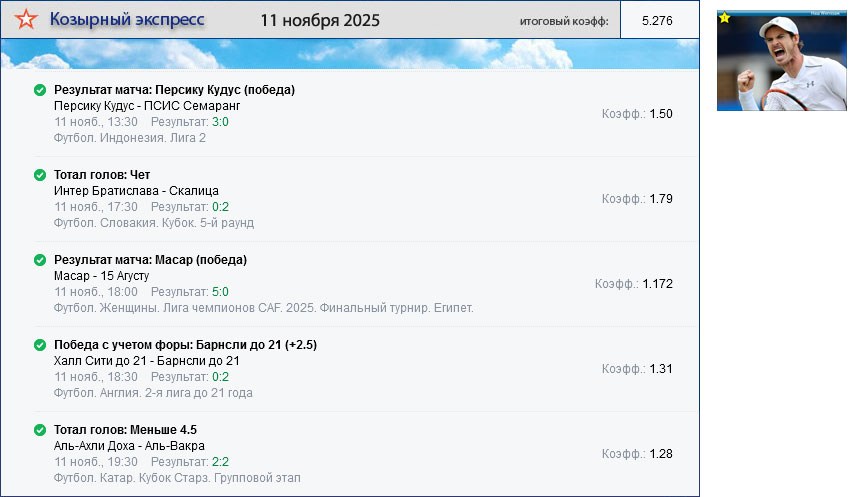This screenshot has width=864, height=497.
Task: Click the 1.172 coefficient value
Action: tap(657, 284)
